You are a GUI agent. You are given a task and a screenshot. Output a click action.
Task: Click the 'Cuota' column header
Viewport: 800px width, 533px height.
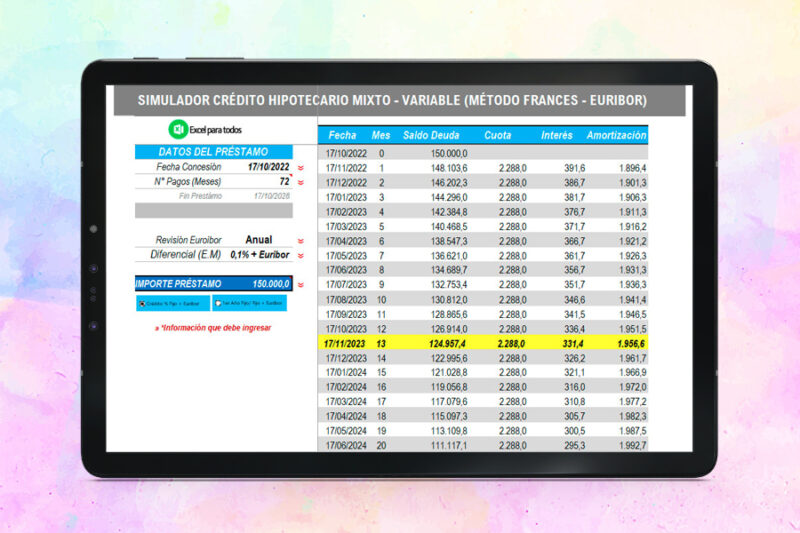pos(497,135)
